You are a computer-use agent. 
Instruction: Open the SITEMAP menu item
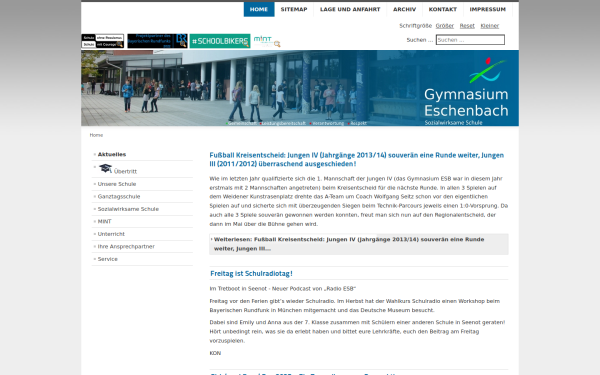294,9
